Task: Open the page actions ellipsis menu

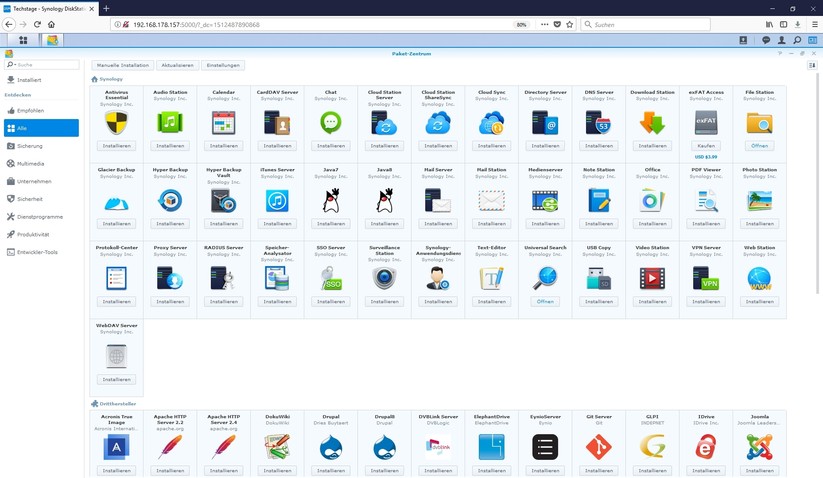Action: click(x=543, y=24)
